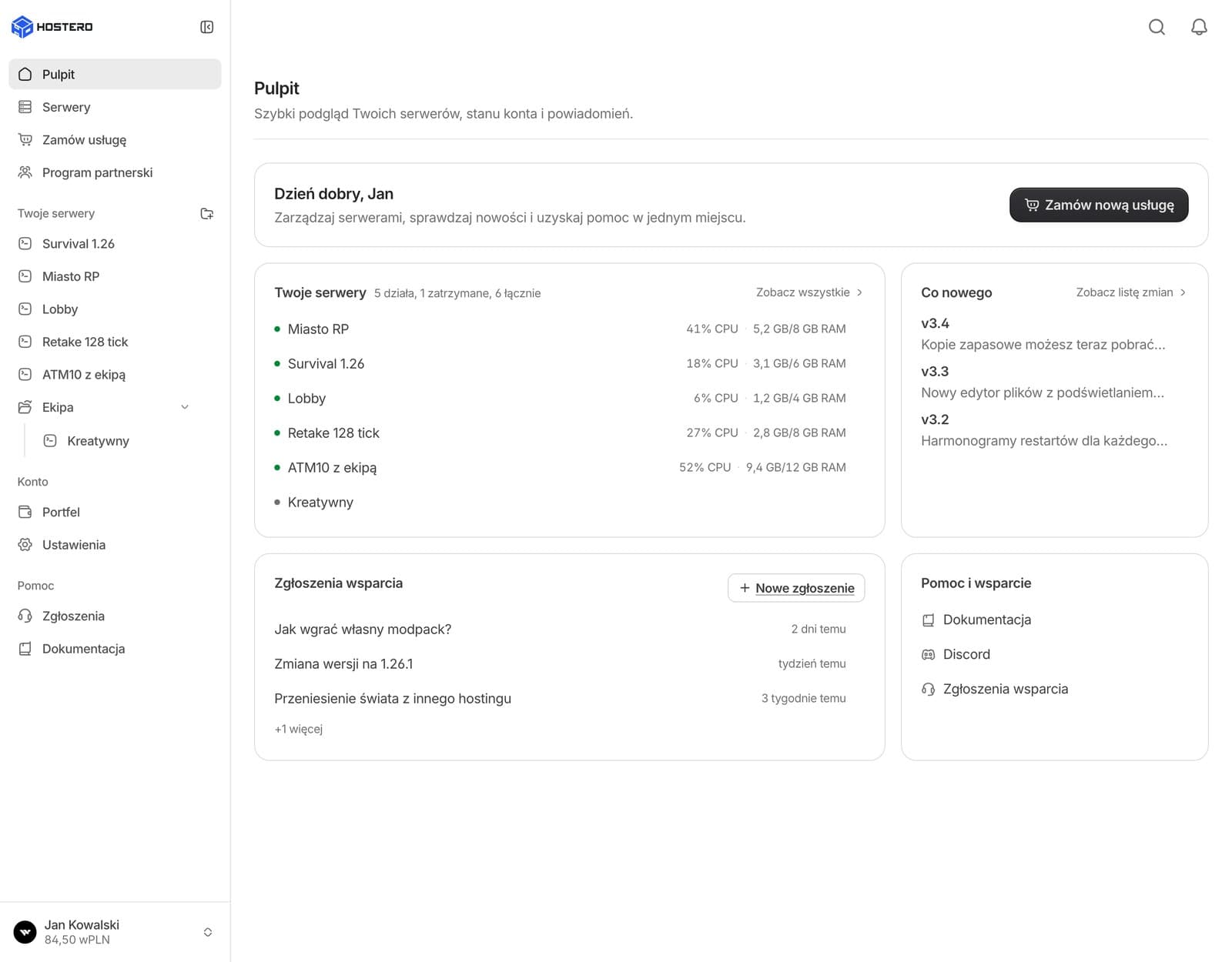Open Jan Kowalski account switcher

115,932
